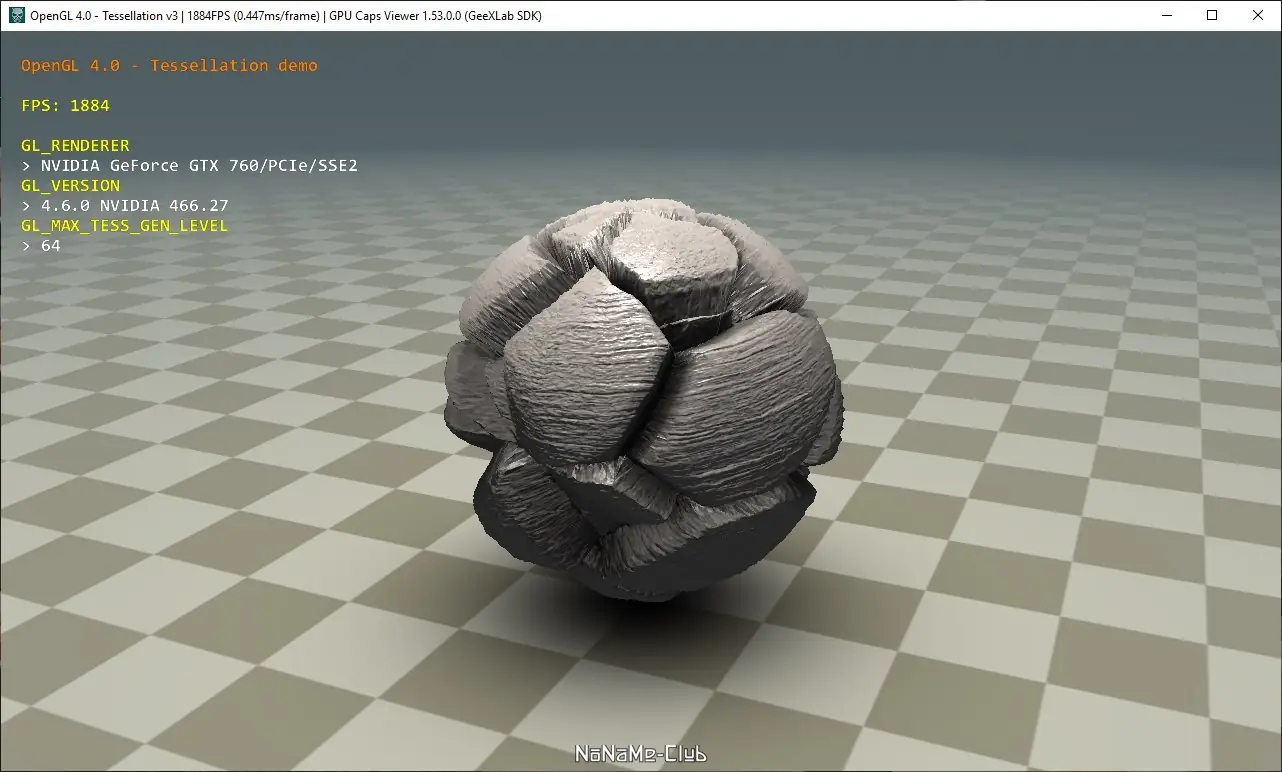Click the 'NVIDIA GeForce GTX 760/PCIe/SSE2' value

point(199,166)
